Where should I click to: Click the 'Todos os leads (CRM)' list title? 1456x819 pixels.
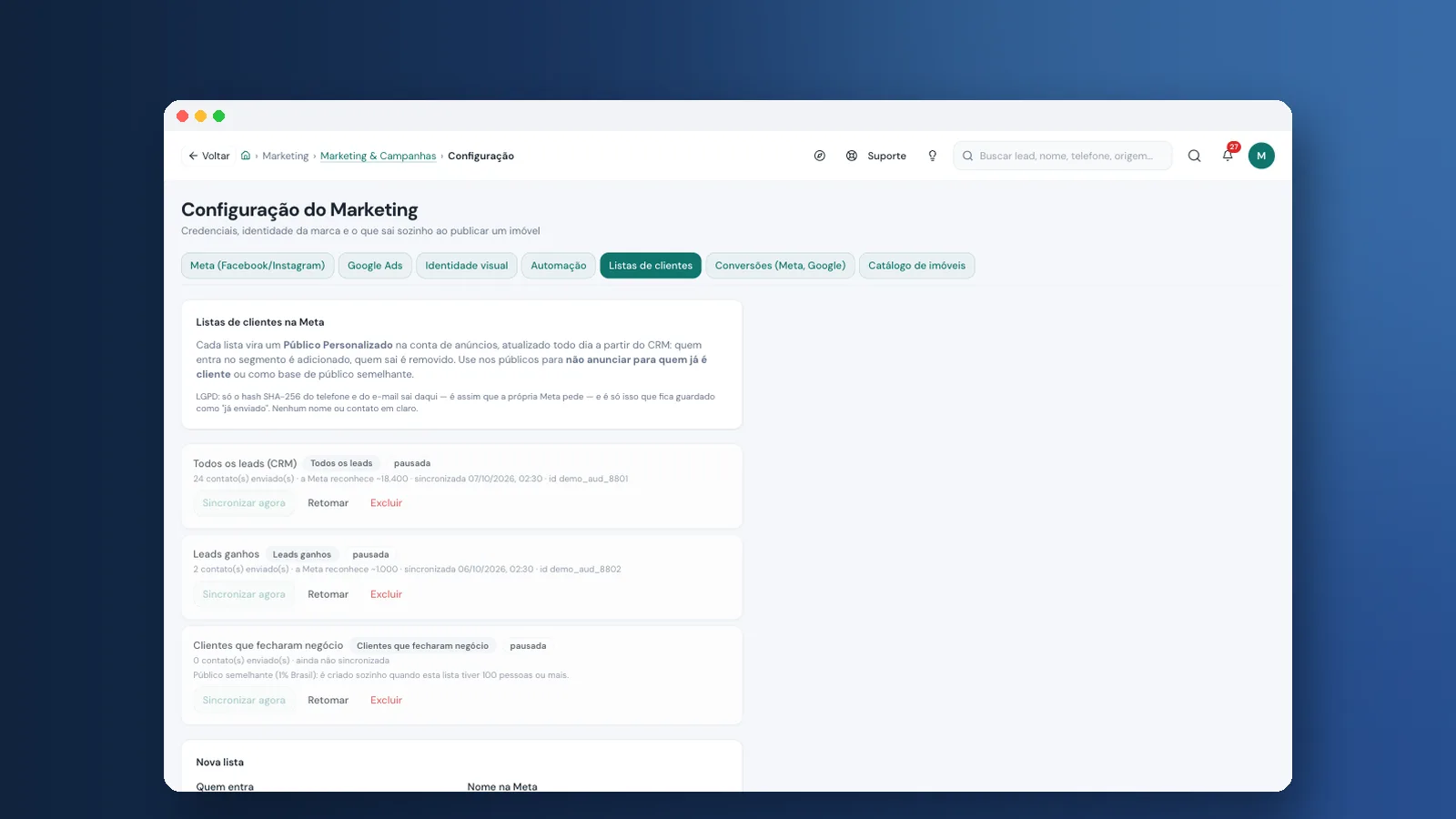pyautogui.click(x=245, y=463)
